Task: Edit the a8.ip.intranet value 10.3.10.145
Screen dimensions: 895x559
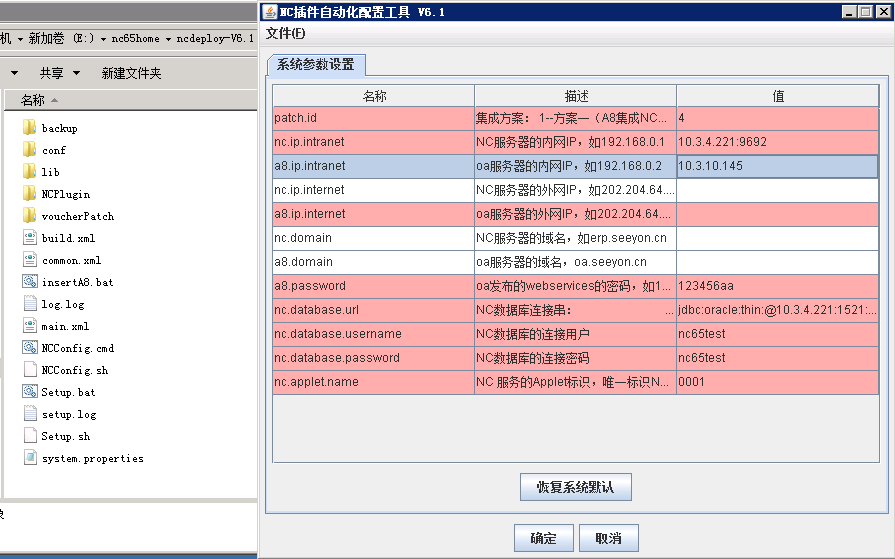Action: coord(777,166)
